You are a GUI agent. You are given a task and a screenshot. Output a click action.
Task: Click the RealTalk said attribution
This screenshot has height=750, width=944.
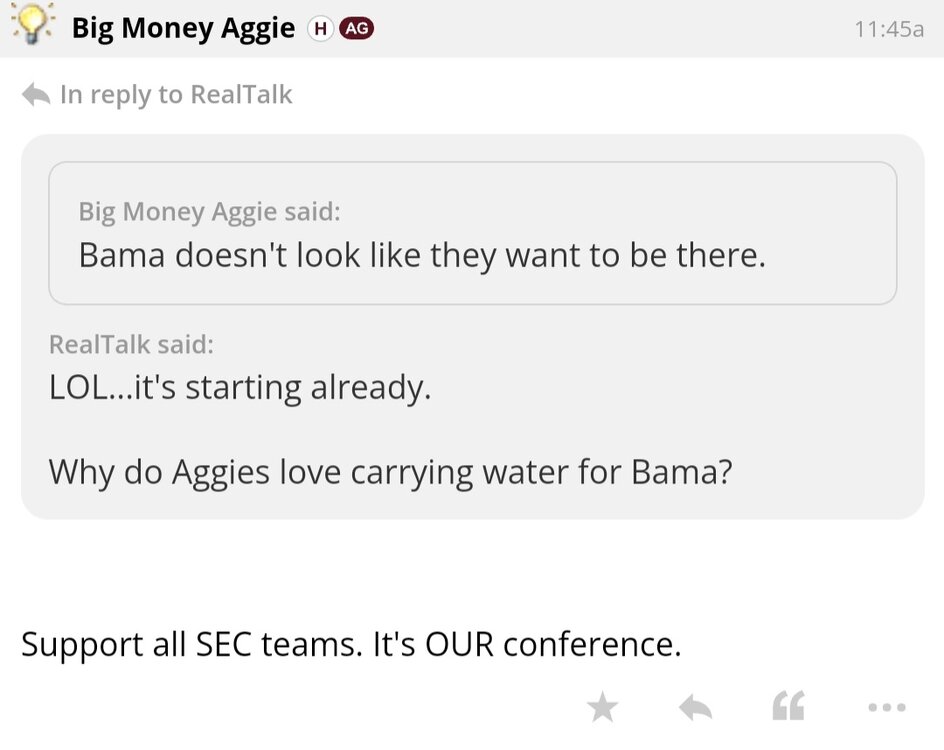(131, 344)
